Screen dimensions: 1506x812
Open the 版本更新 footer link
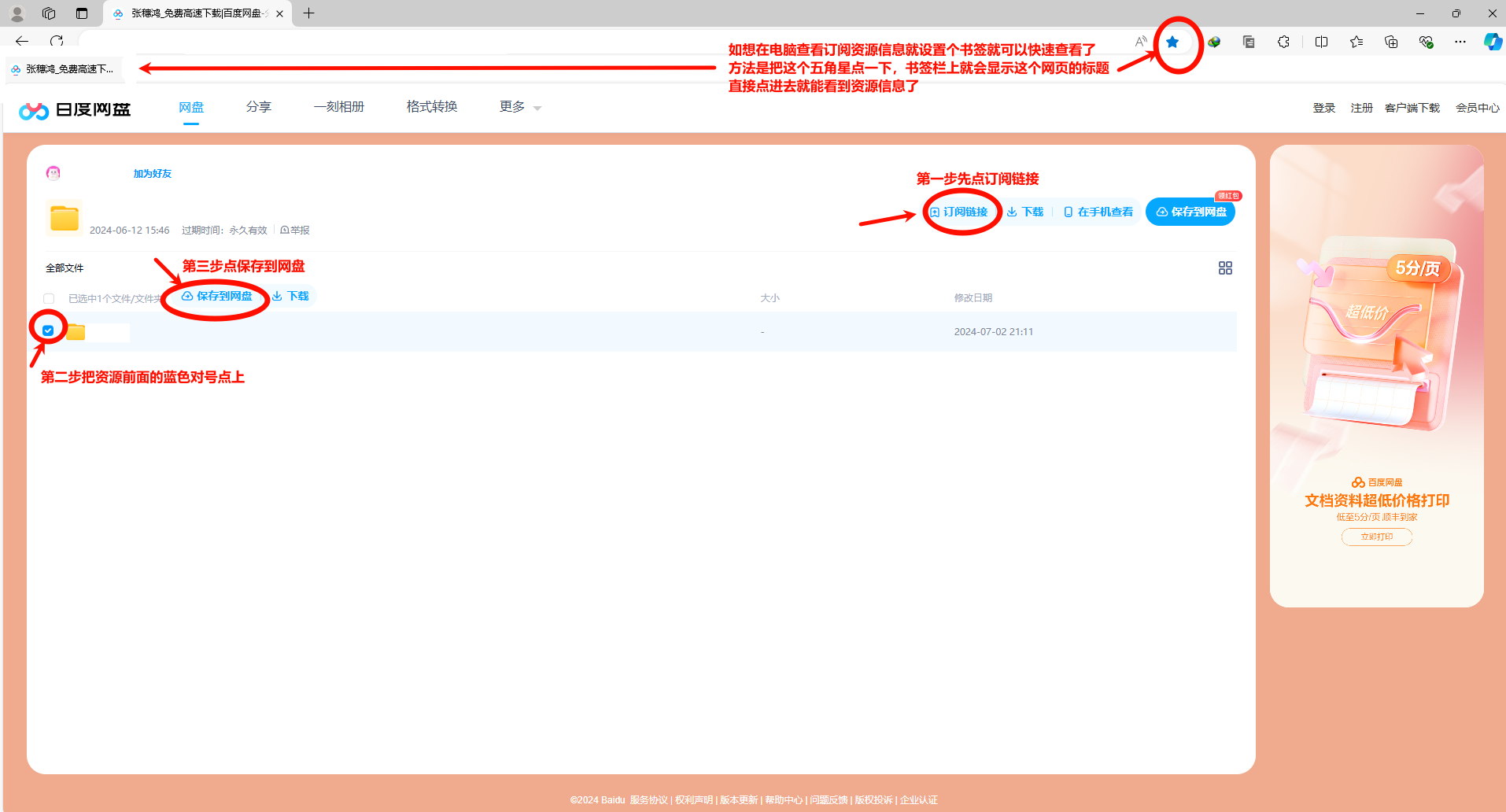tap(739, 800)
